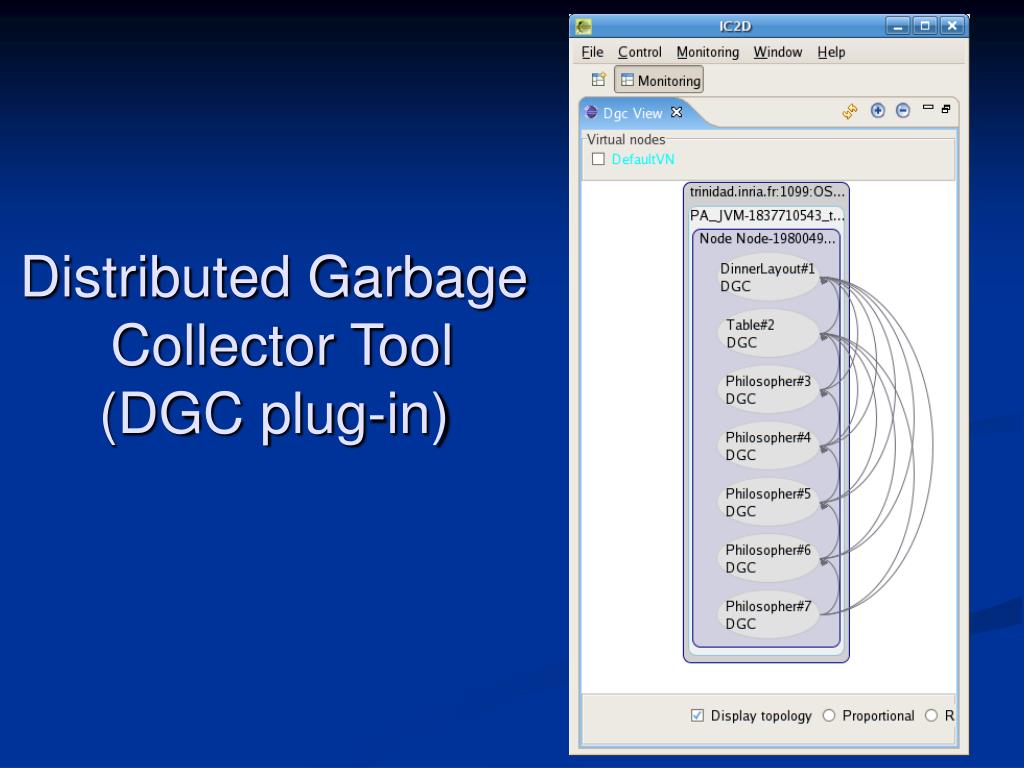Click the yellow refresh icon in Dgc View
Image resolution: width=1024 pixels, height=768 pixels.
[849, 112]
